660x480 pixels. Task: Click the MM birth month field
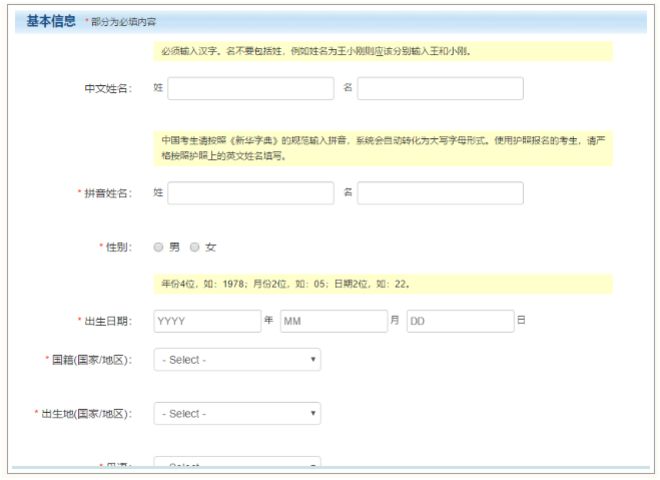tap(334, 321)
